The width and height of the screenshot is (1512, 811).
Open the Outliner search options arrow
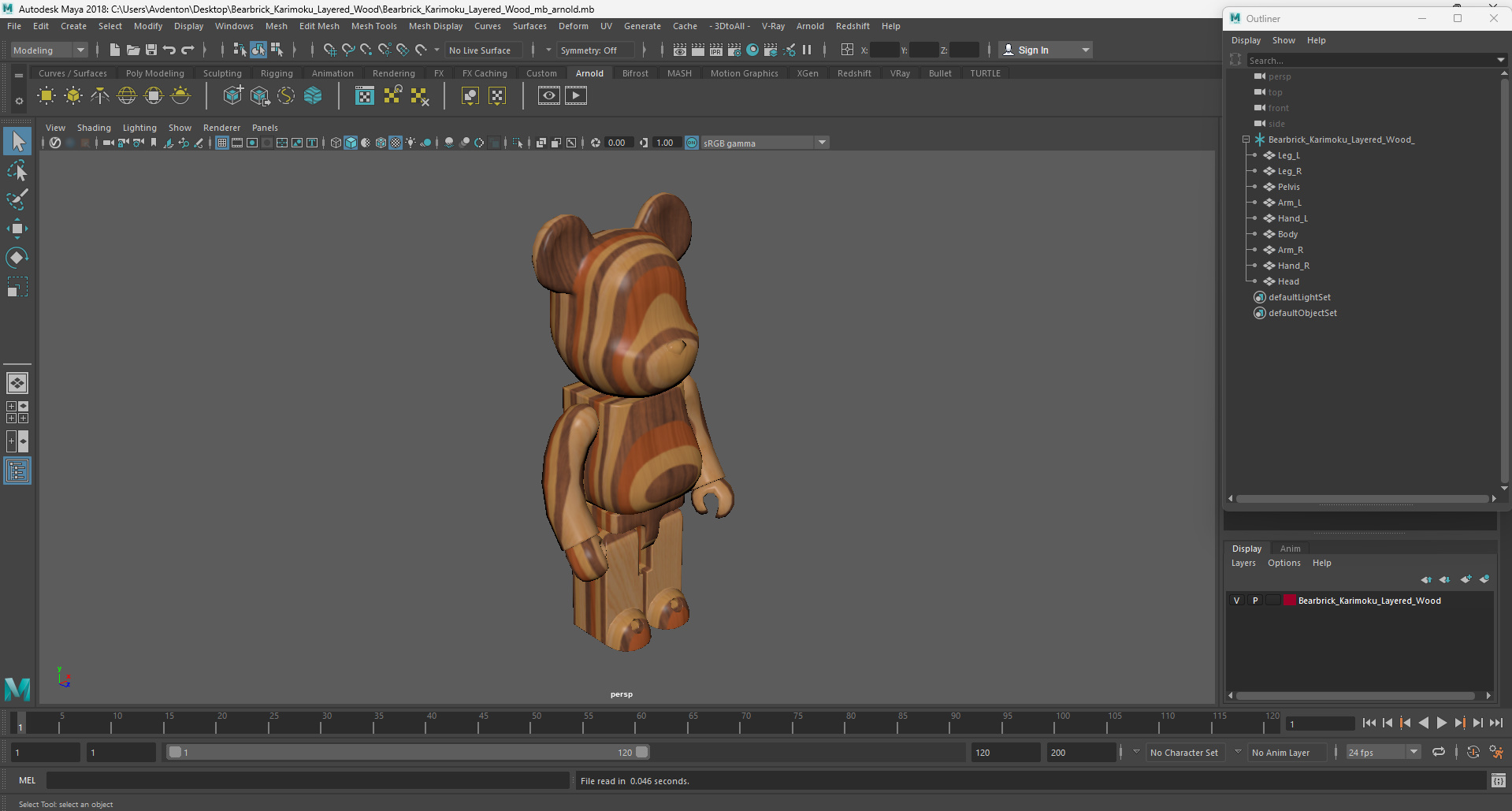click(x=1500, y=60)
